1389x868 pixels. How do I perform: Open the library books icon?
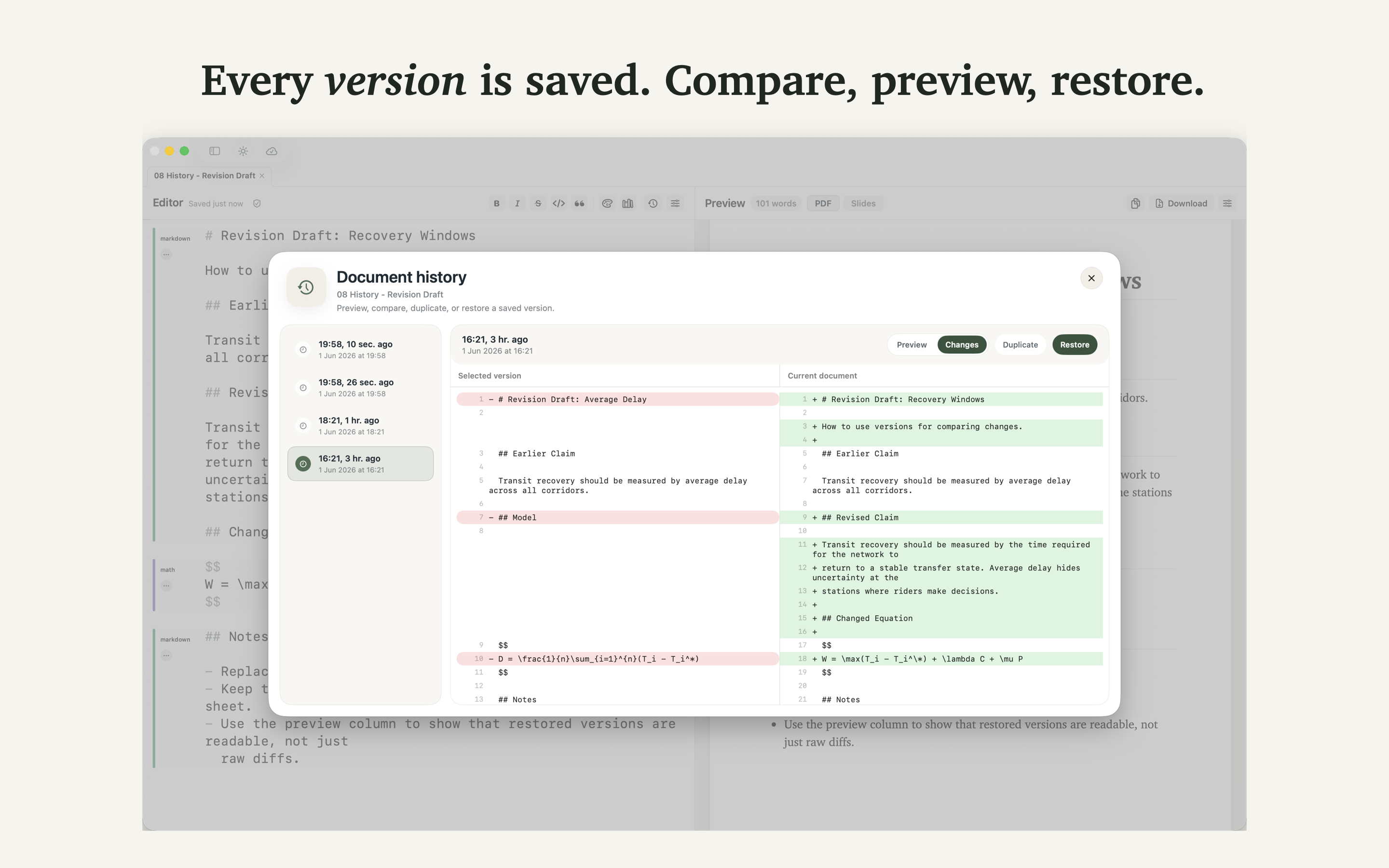pos(628,203)
